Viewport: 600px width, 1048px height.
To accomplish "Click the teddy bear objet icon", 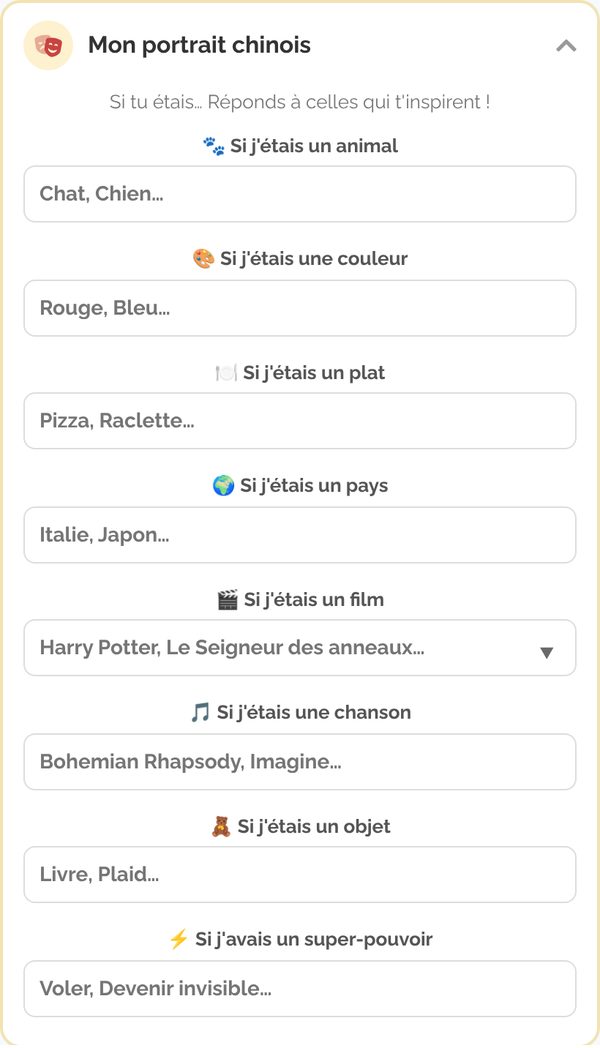I will click(x=220, y=827).
